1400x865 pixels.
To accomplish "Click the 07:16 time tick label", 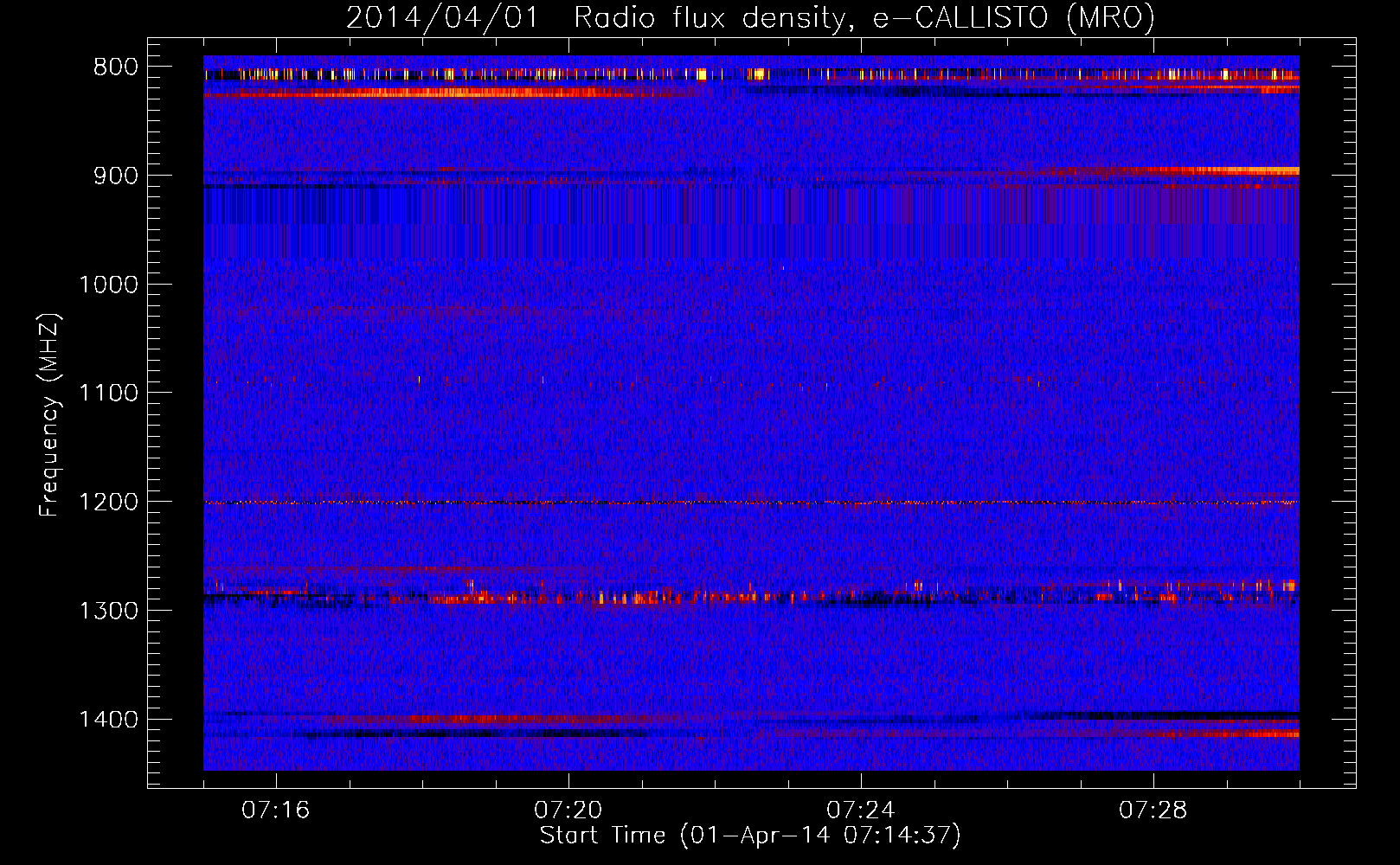I will (x=276, y=811).
